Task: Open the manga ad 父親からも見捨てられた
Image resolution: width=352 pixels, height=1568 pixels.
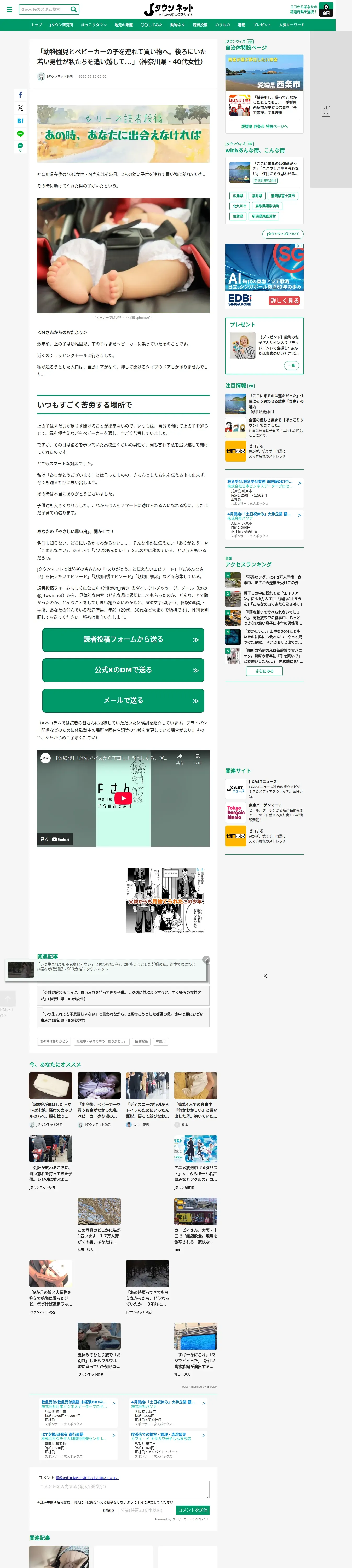Action: (x=166, y=900)
